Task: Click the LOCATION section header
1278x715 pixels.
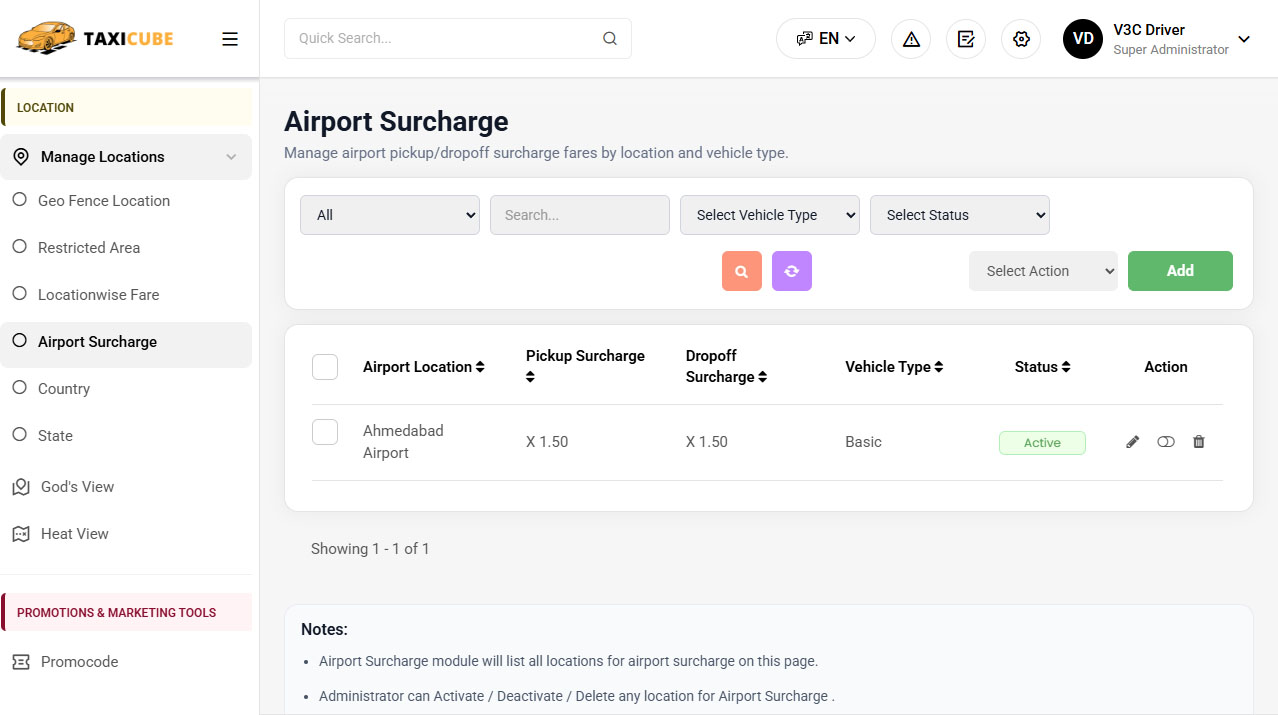Action: pos(126,107)
